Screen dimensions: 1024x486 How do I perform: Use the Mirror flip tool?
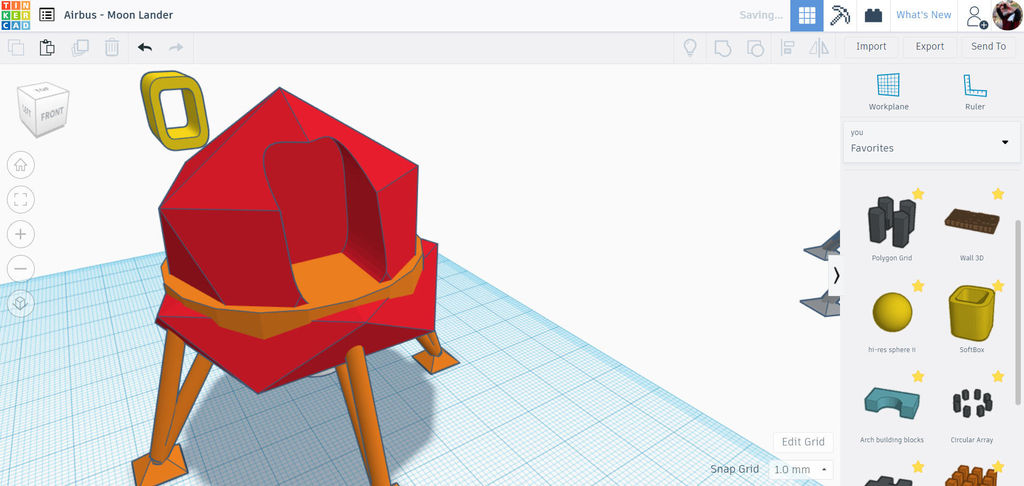[x=819, y=47]
